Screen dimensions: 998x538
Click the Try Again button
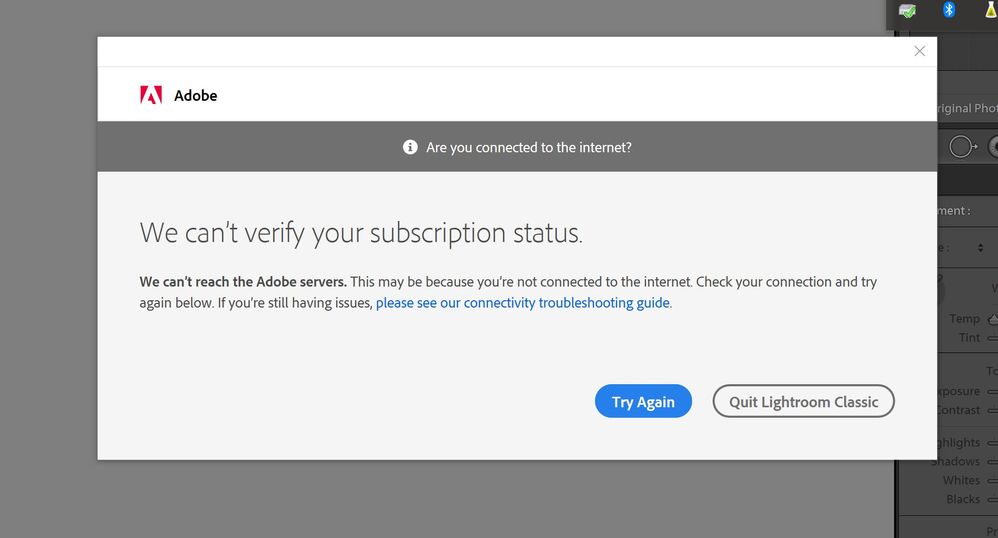pyautogui.click(x=643, y=402)
